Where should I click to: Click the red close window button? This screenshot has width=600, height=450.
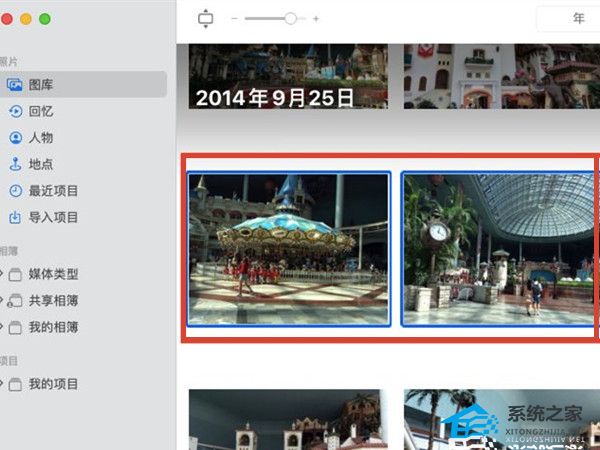(x=6, y=19)
